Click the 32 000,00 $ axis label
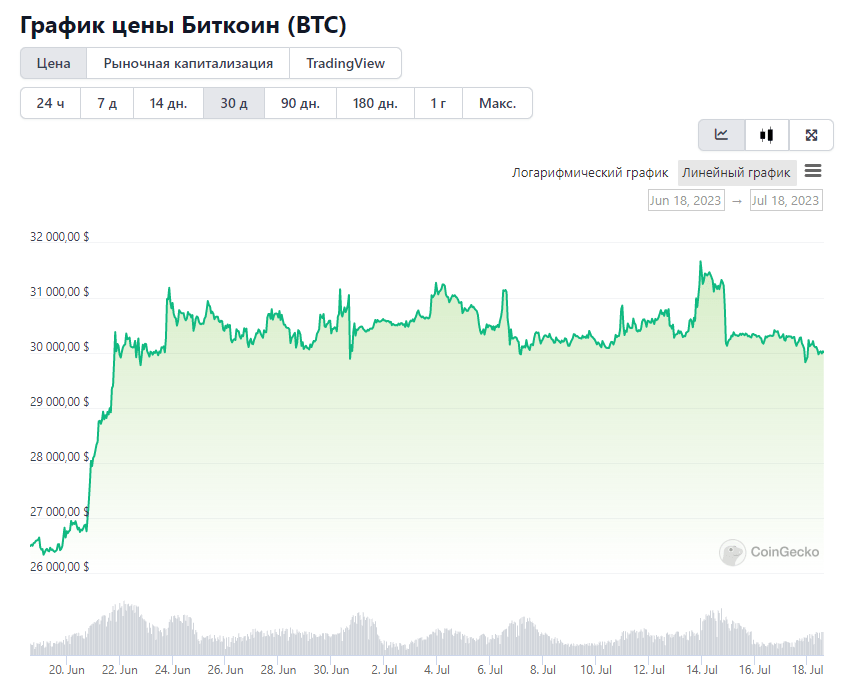845x699 pixels. (x=59, y=237)
